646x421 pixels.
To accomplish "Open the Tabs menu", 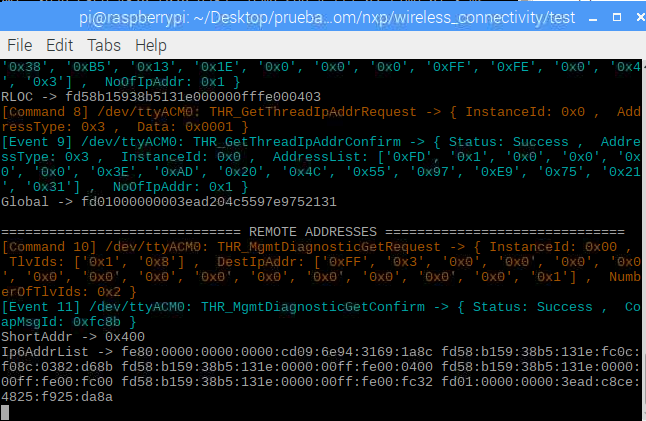I will click(104, 45).
